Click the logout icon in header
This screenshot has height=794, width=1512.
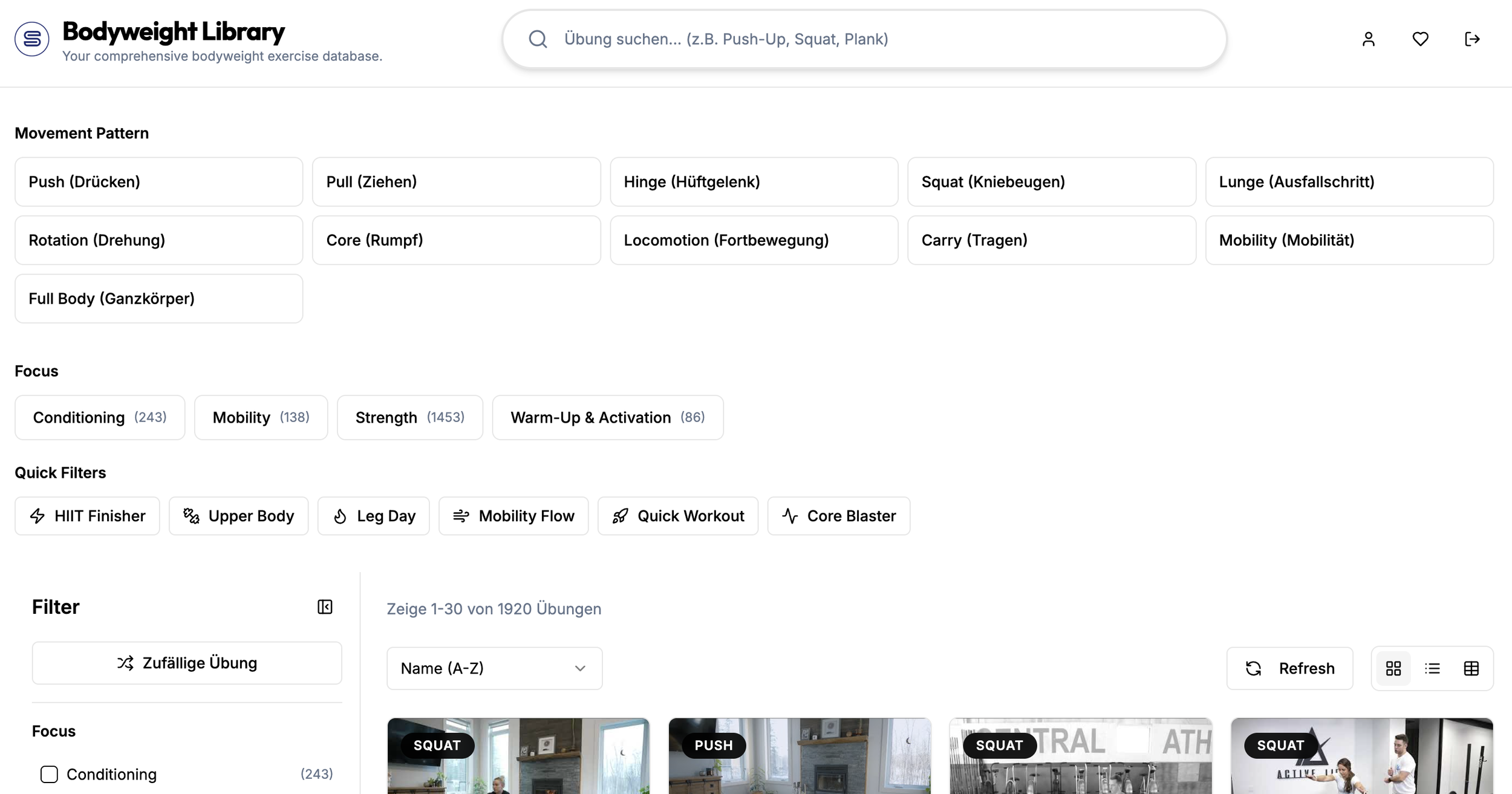point(1472,39)
